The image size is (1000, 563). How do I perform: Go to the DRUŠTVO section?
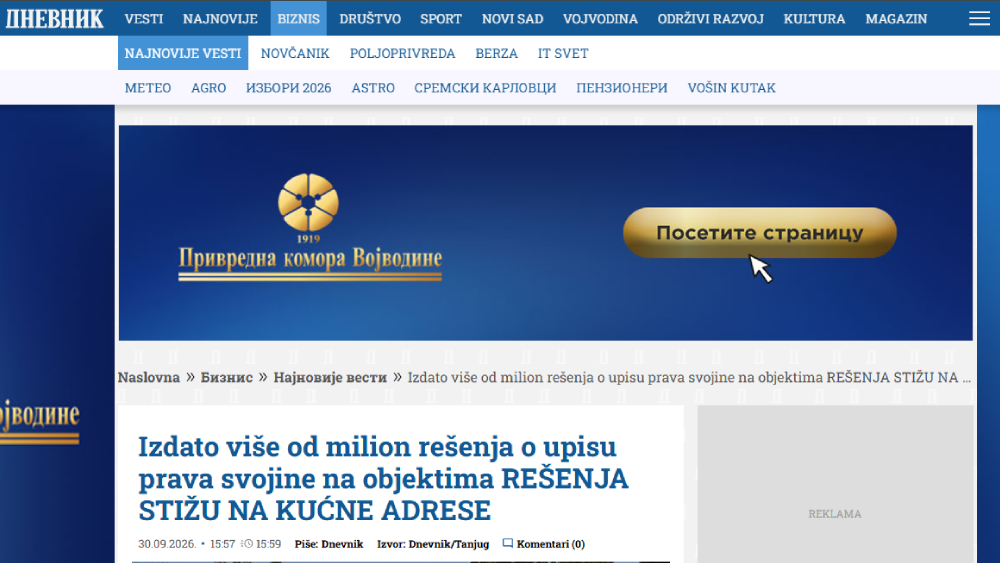(x=370, y=18)
